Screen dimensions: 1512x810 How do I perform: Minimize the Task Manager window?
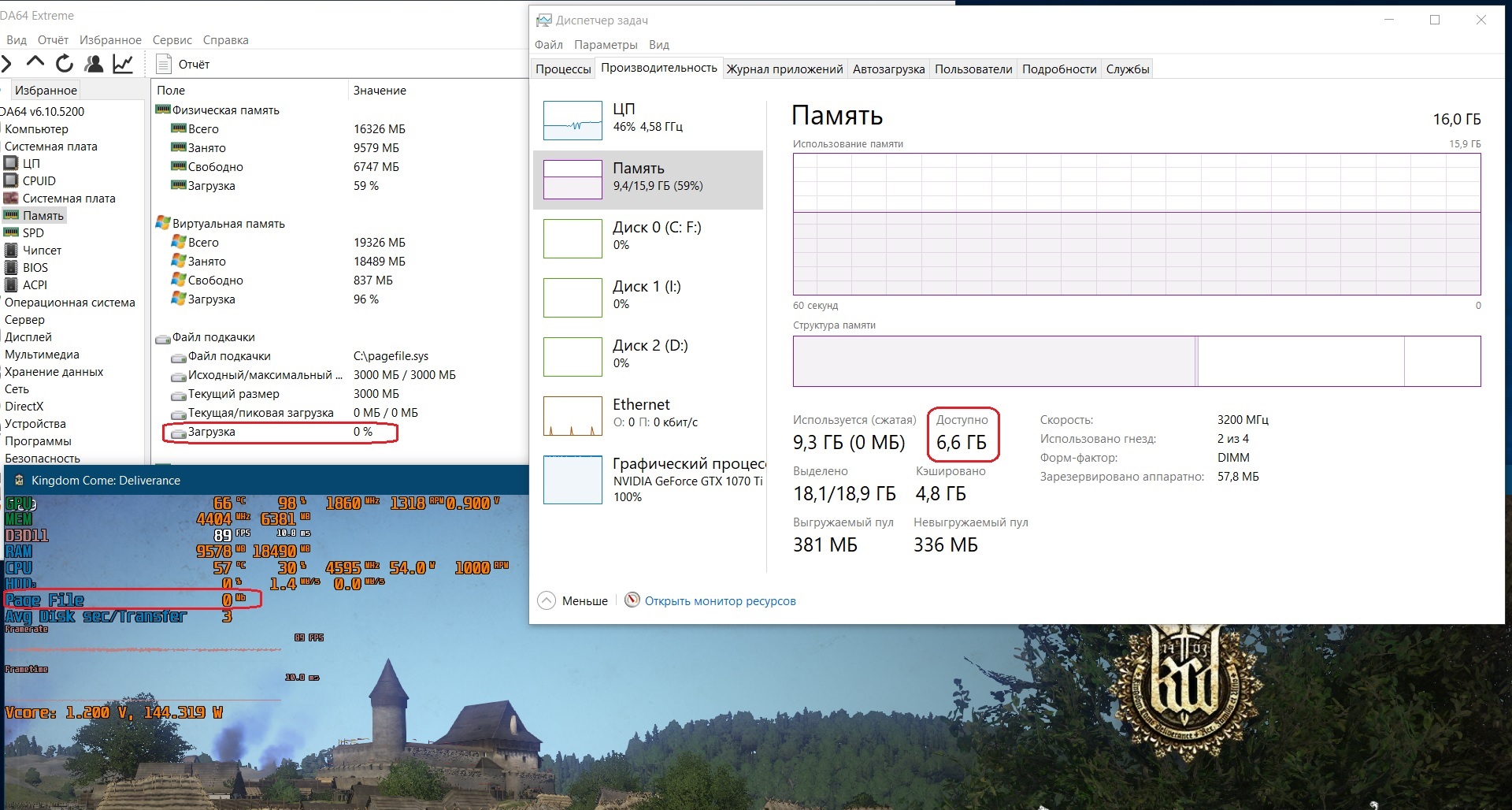click(1389, 20)
